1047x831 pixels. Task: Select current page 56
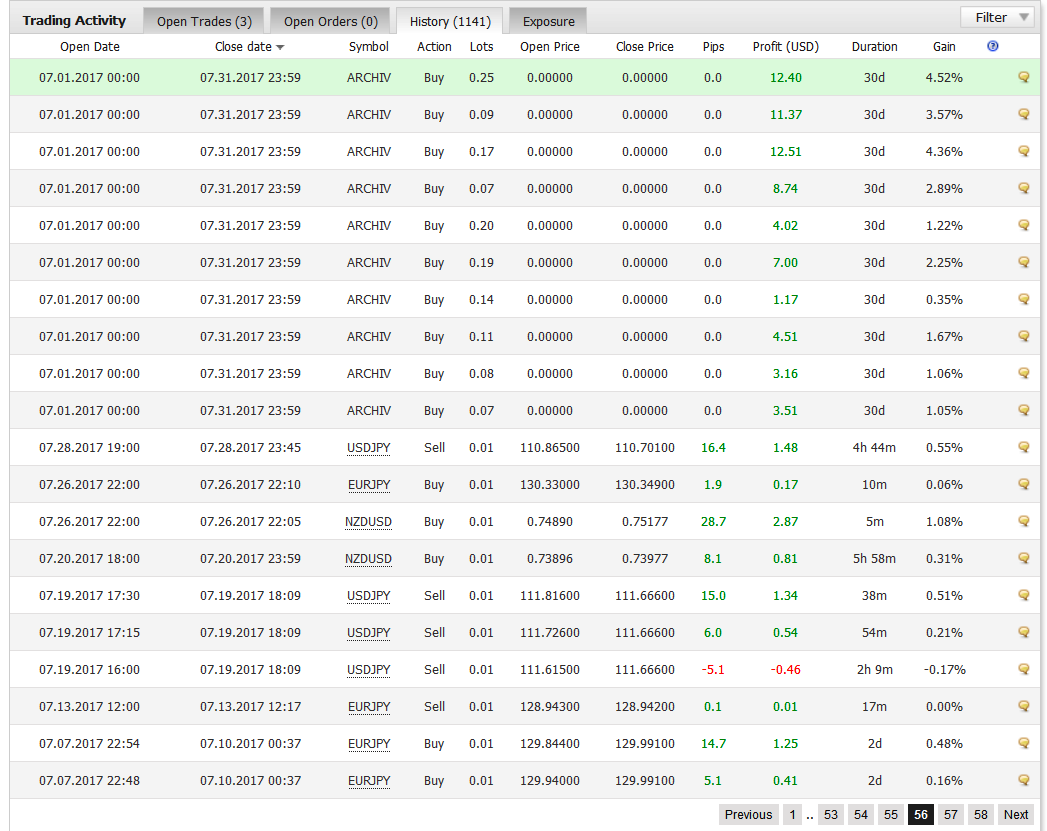[x=921, y=814]
